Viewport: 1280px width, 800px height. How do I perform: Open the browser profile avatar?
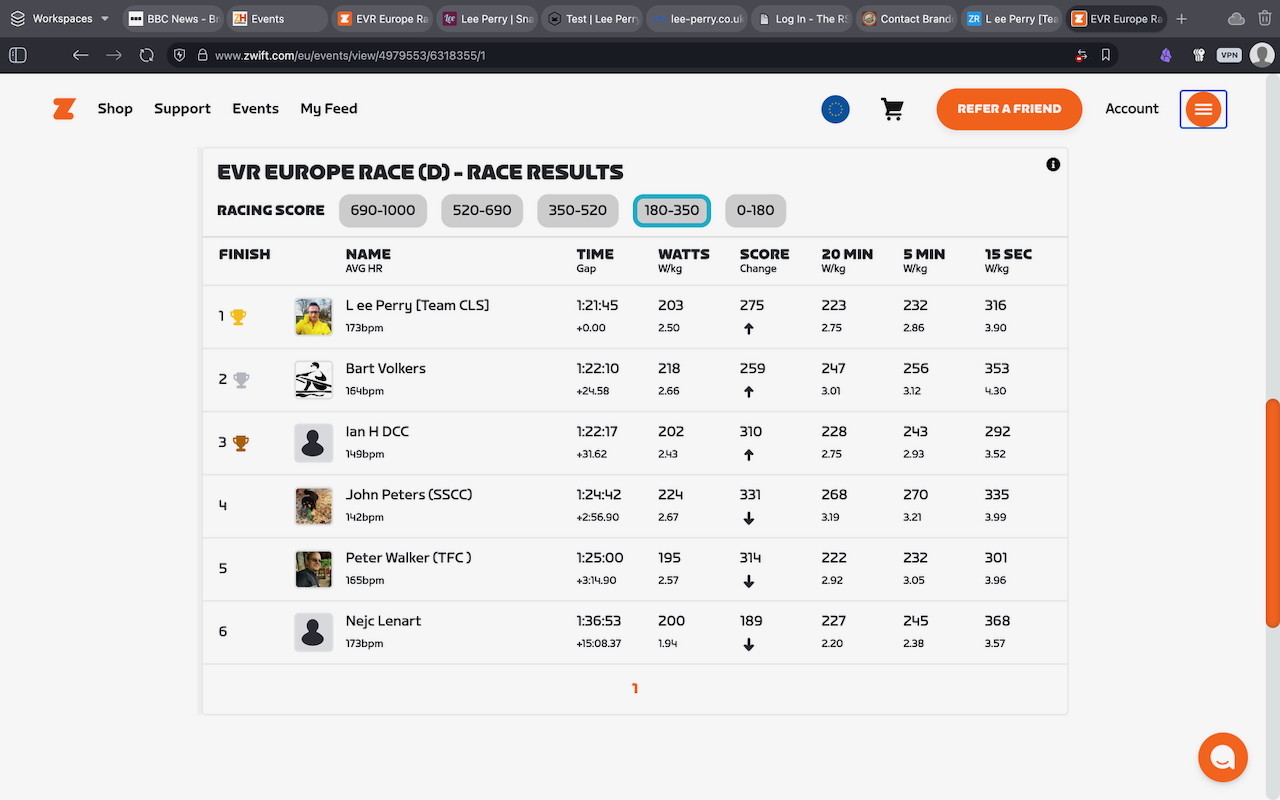1262,55
